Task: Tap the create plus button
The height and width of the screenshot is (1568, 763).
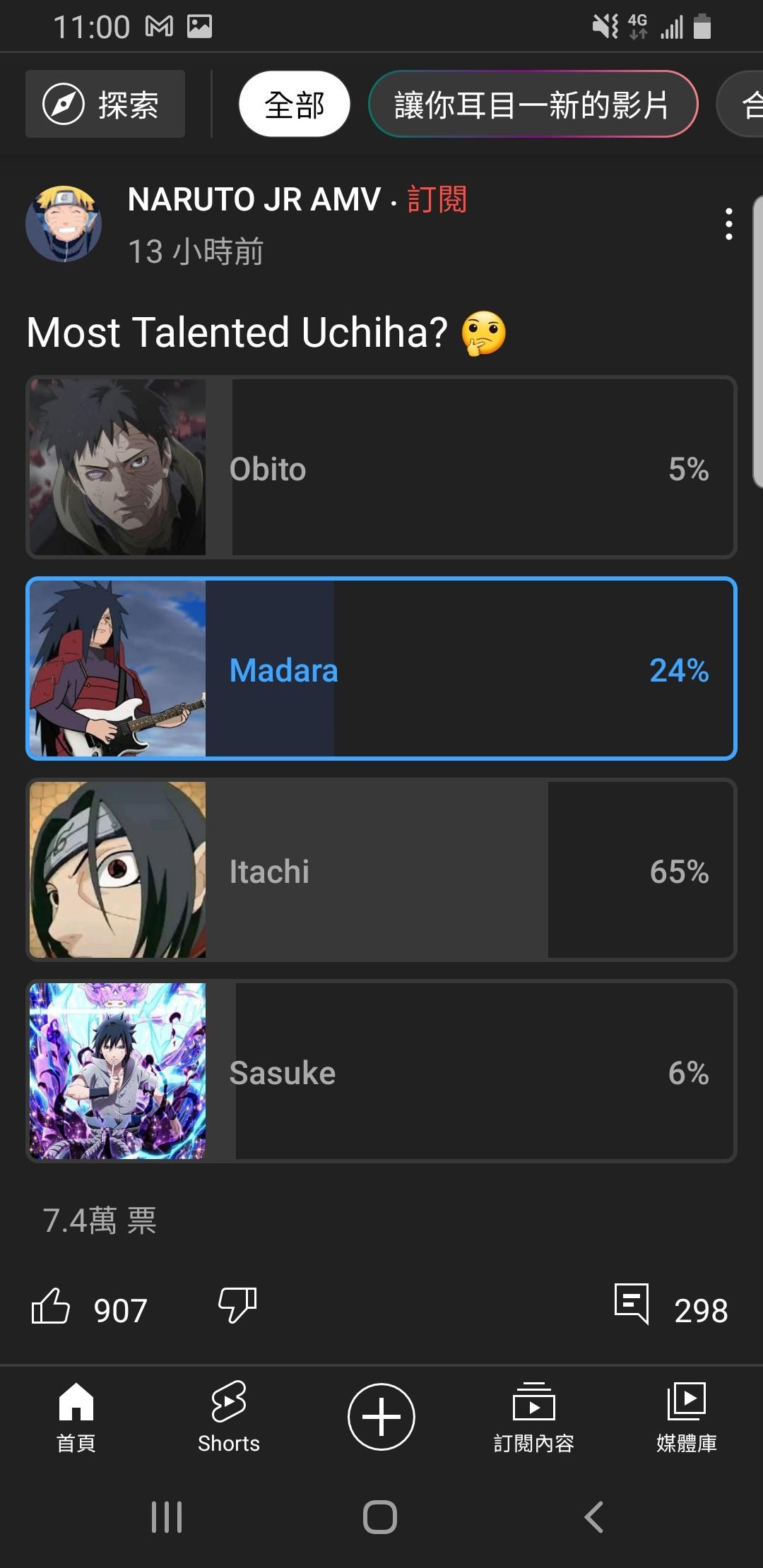Action: [381, 1417]
